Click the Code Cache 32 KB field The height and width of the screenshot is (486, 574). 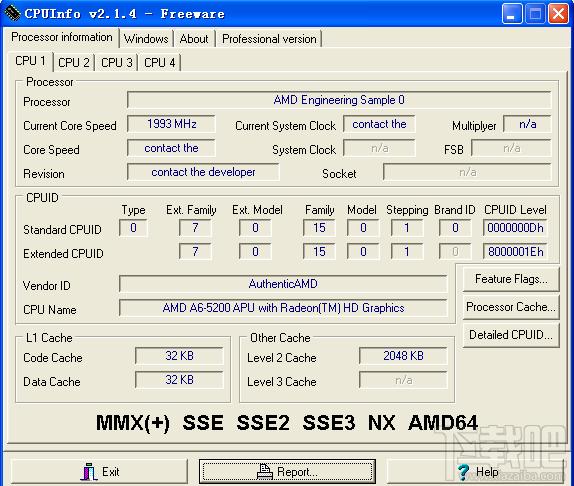point(179,356)
